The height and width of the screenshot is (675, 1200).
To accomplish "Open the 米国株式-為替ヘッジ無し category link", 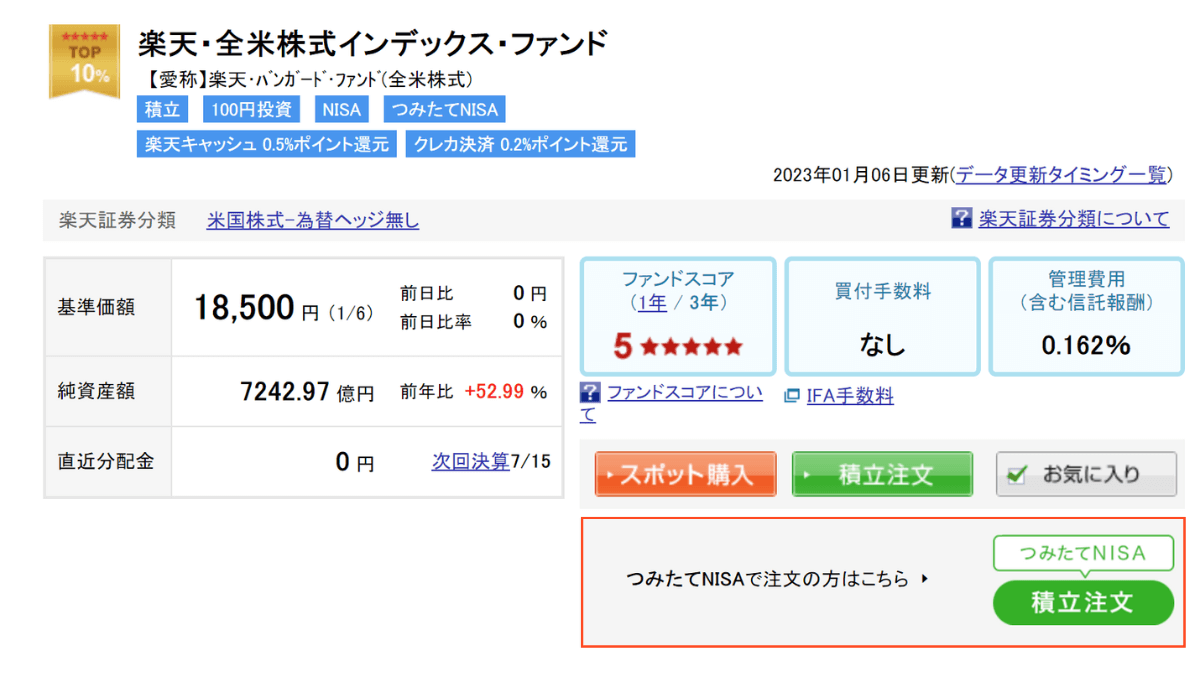I will 313,221.
